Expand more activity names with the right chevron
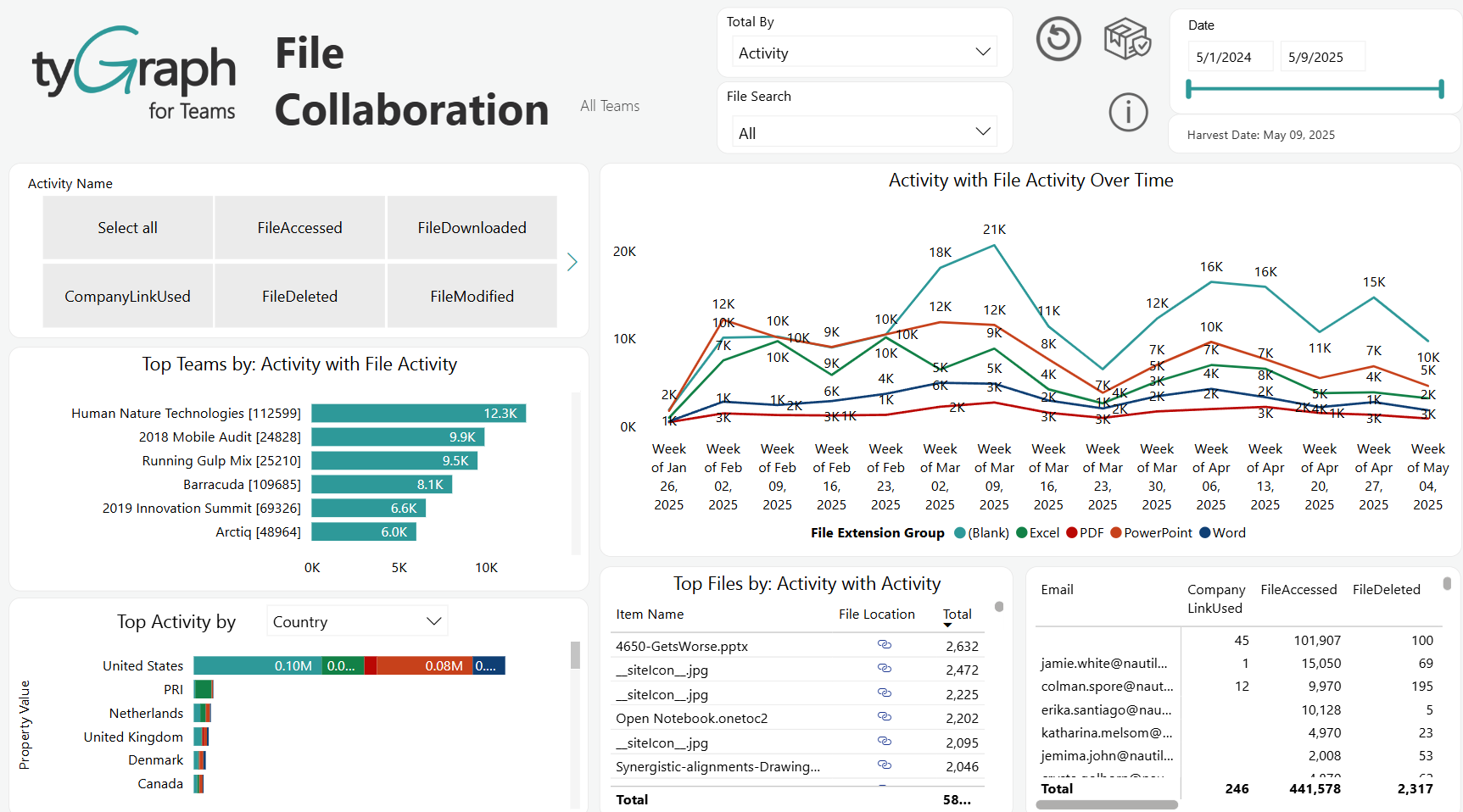1463x812 pixels. [572, 263]
